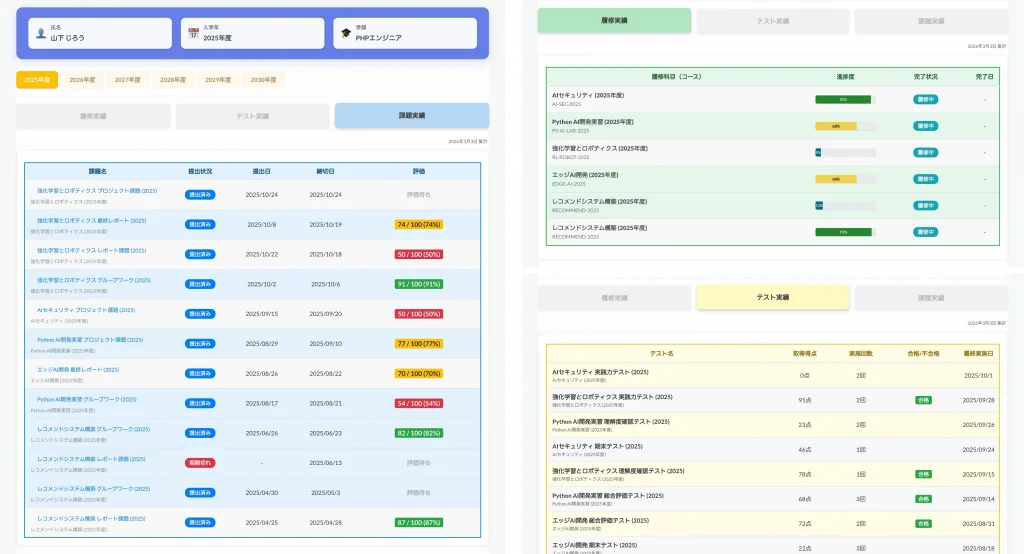Switch to the 2026年度 year tab

pos(83,80)
